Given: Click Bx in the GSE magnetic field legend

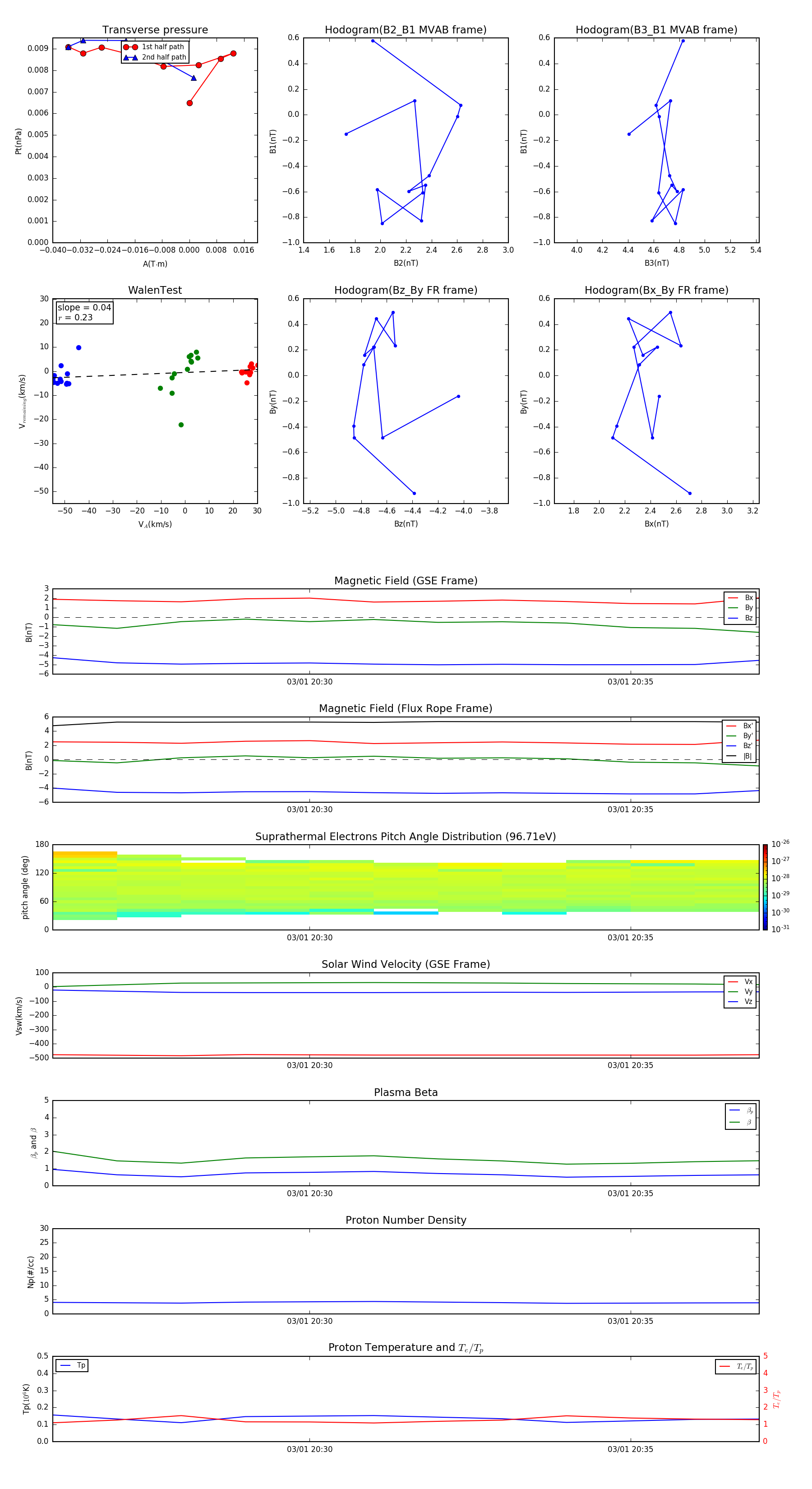Looking at the screenshot, I should [x=740, y=598].
